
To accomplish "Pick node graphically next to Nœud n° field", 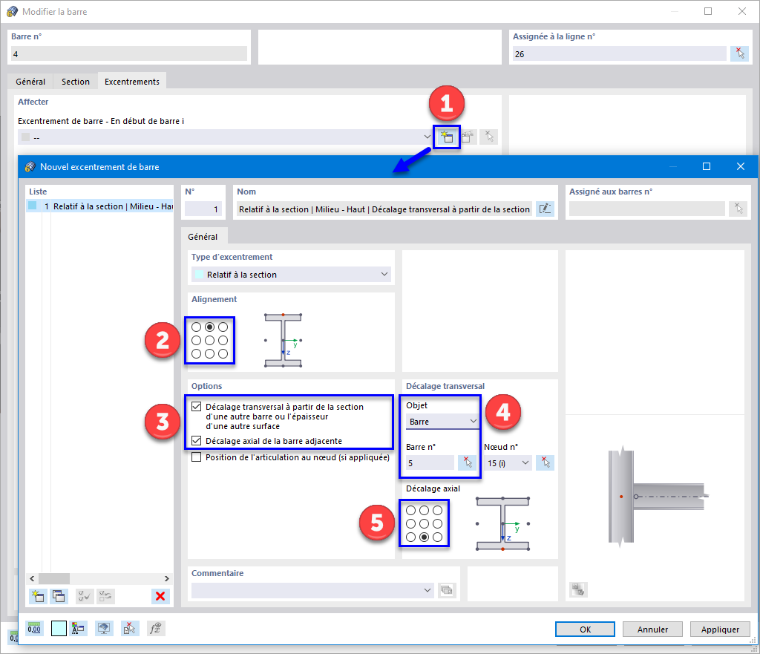I will click(x=545, y=463).
